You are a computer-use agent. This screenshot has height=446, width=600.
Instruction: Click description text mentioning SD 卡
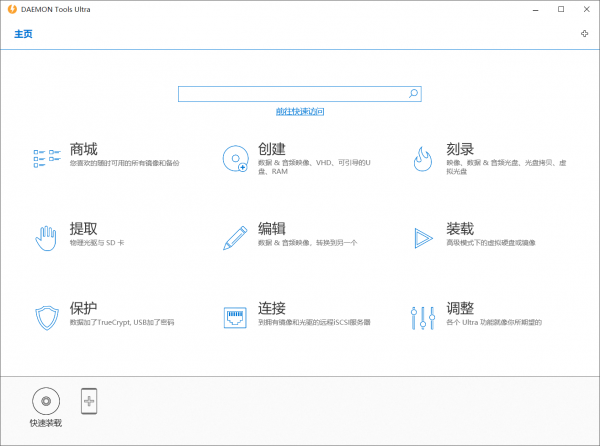tap(97, 243)
